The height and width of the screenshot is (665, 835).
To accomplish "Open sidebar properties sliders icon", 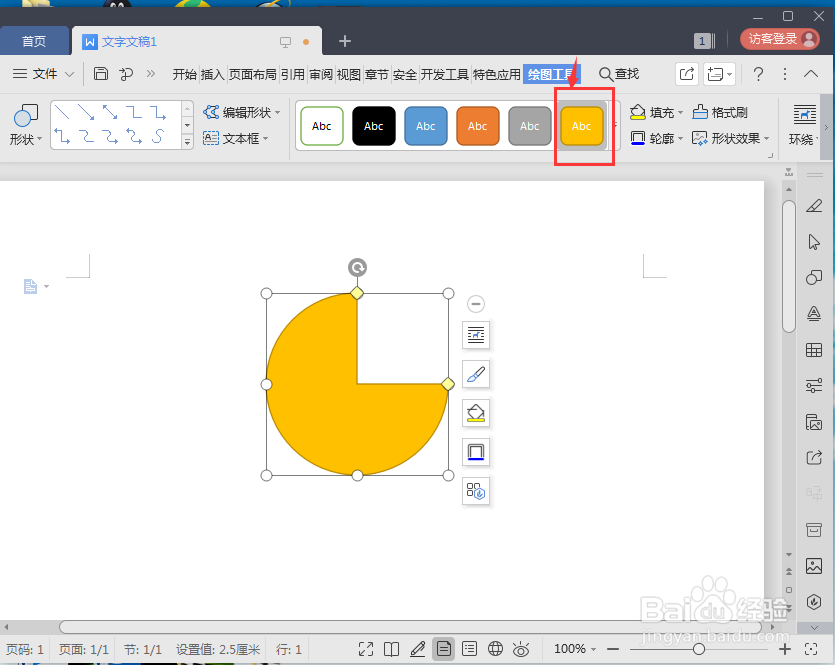I will tap(814, 385).
